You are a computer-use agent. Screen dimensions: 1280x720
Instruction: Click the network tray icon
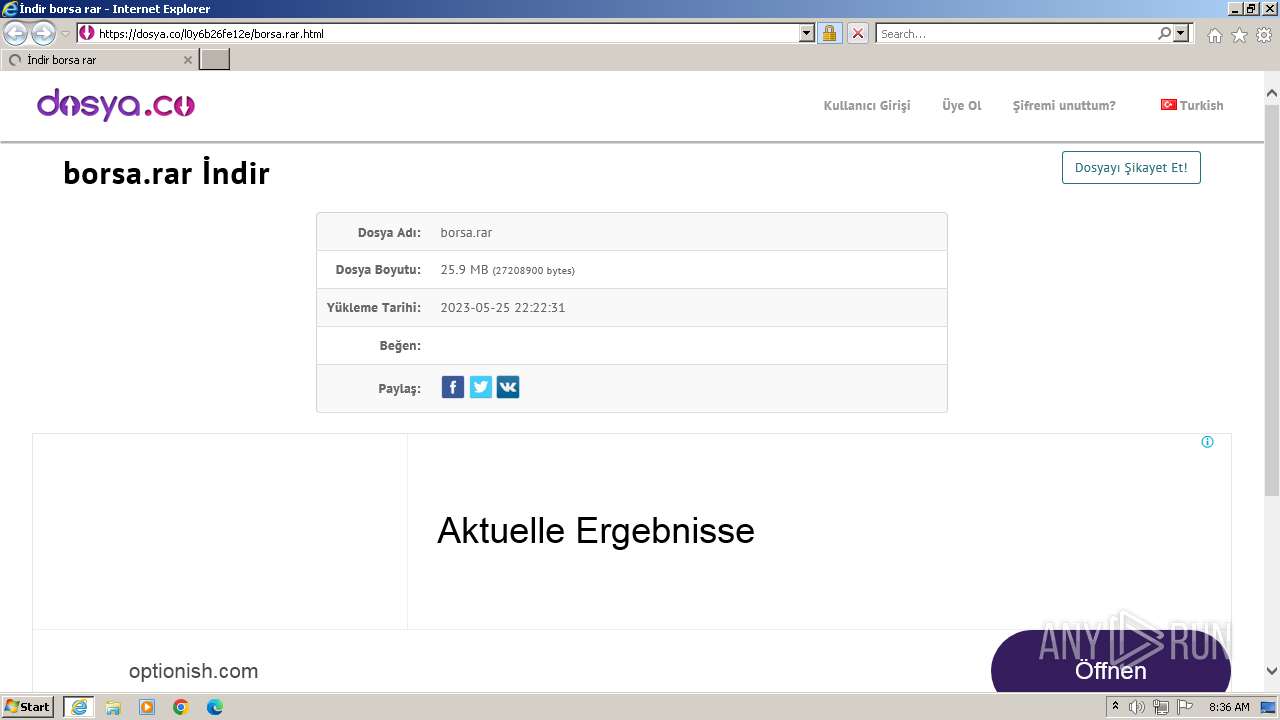tap(1160, 707)
